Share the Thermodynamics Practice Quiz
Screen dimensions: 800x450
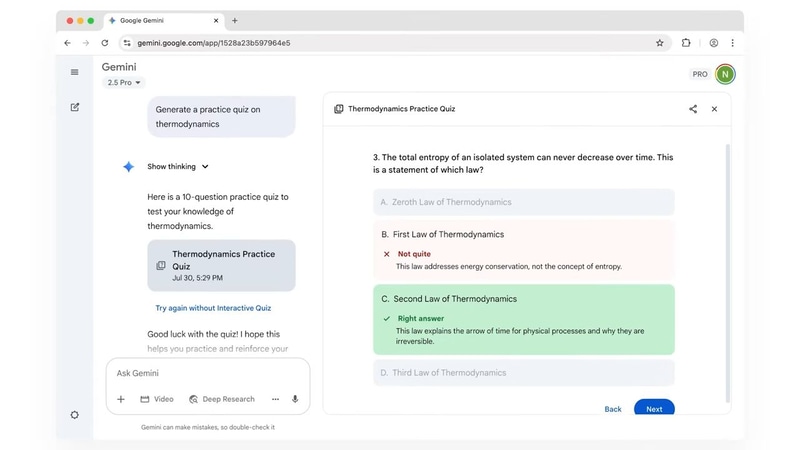click(693, 109)
